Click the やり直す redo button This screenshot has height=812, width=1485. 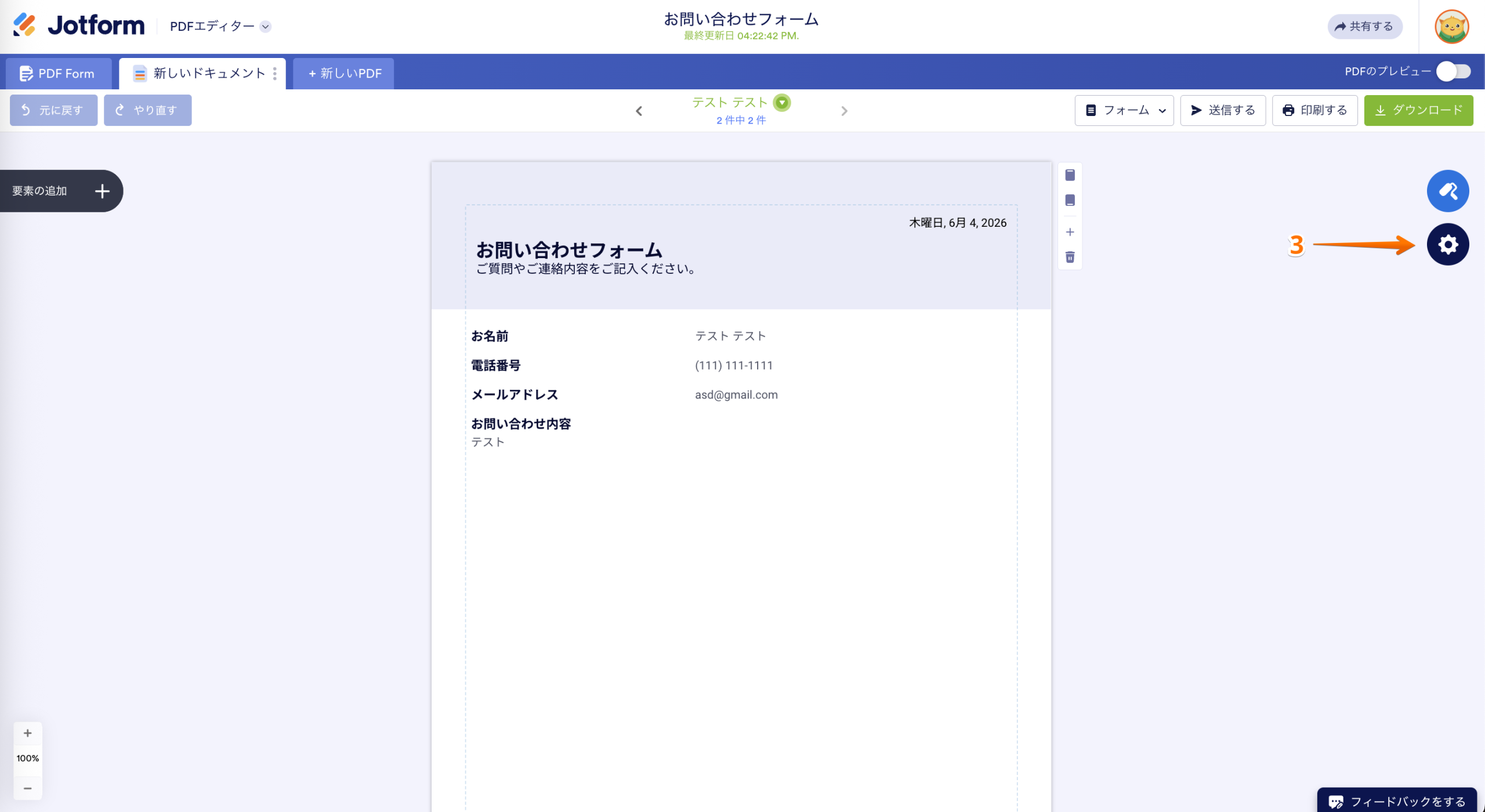(147, 110)
